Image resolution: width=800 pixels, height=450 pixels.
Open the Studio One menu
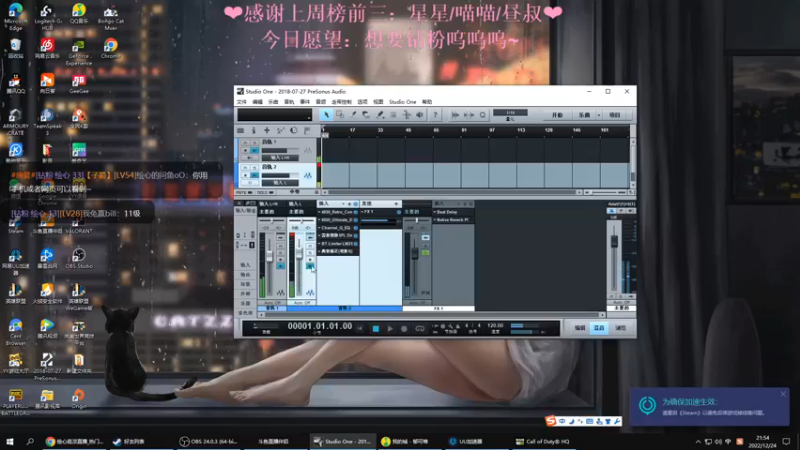click(403, 102)
